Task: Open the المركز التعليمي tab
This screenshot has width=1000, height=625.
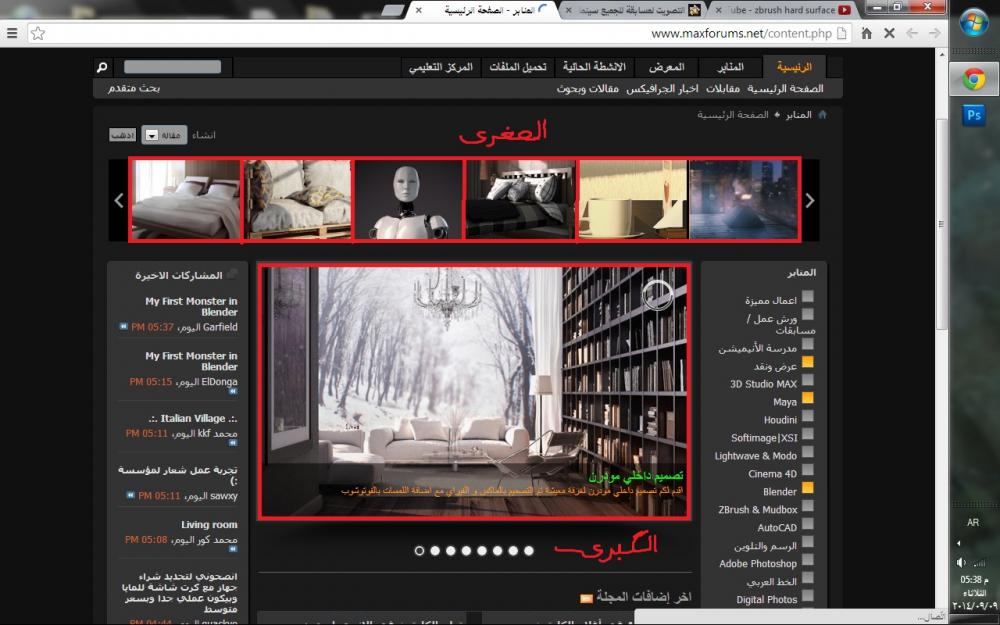Action: point(441,67)
